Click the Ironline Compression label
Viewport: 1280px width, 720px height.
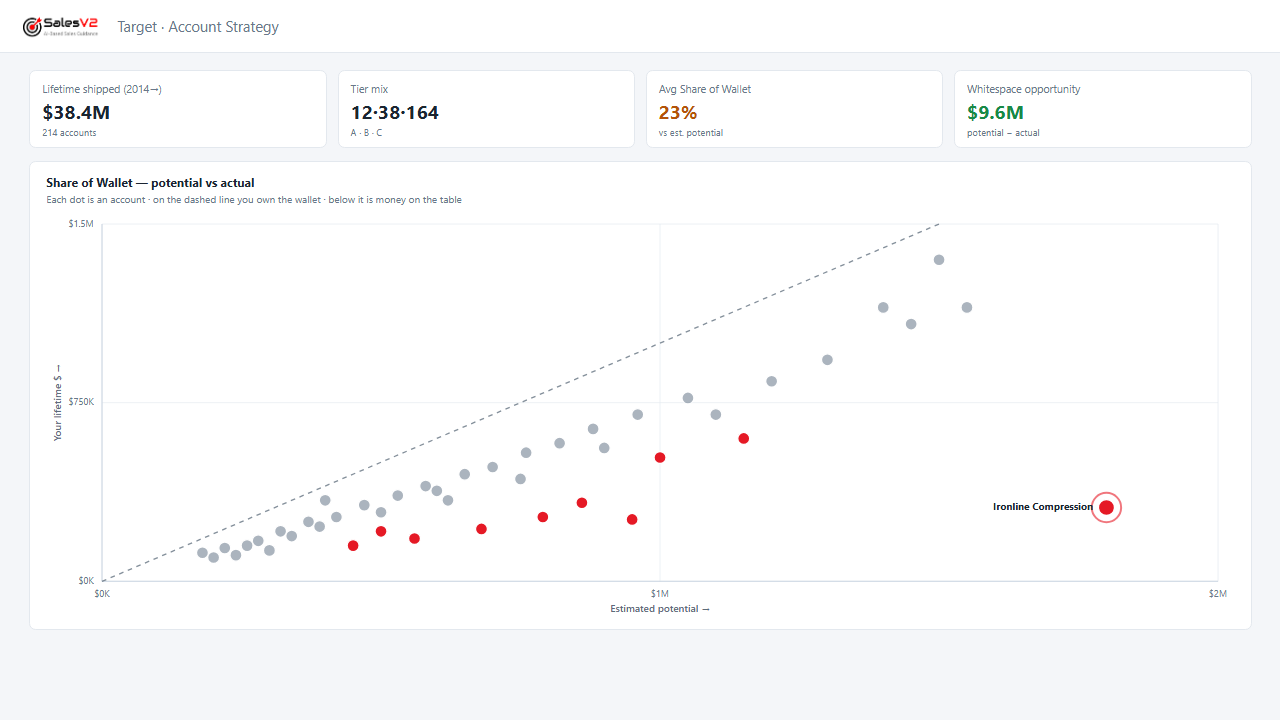[1043, 507]
